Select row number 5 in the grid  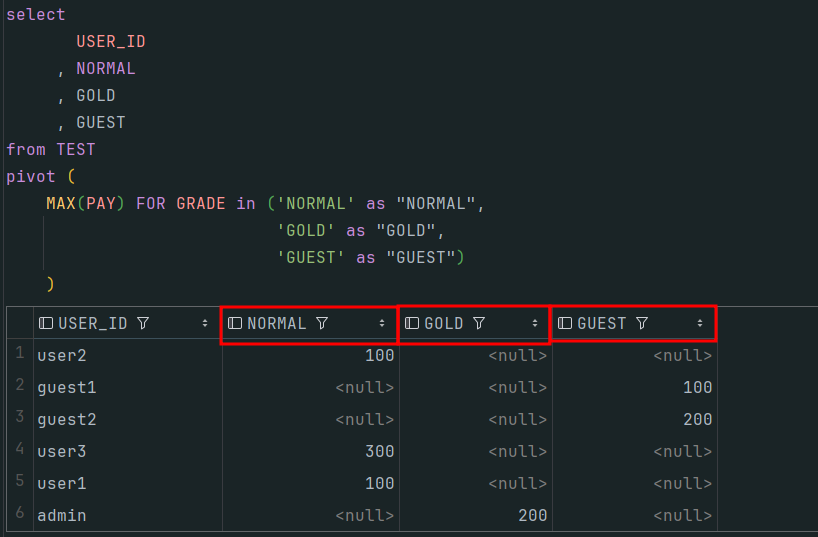[20, 481]
